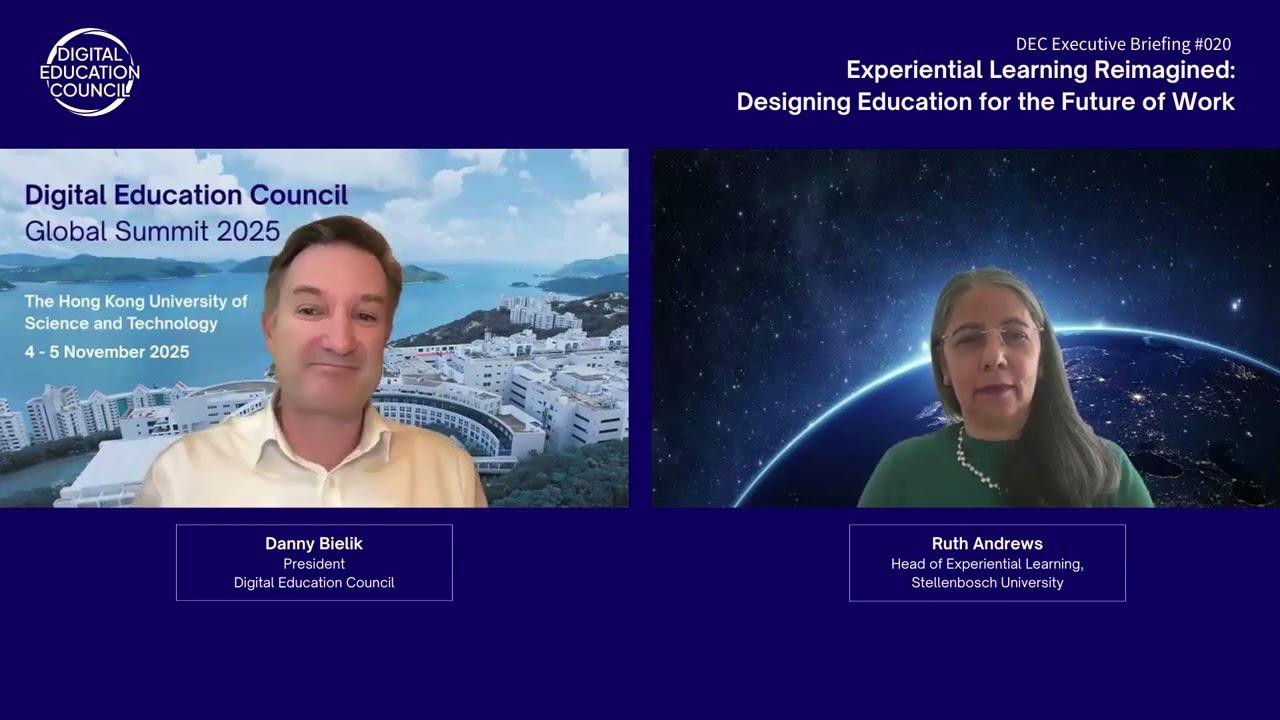
Task: Click 'Digital Education Council' heading in Danny's background
Action: [186, 194]
